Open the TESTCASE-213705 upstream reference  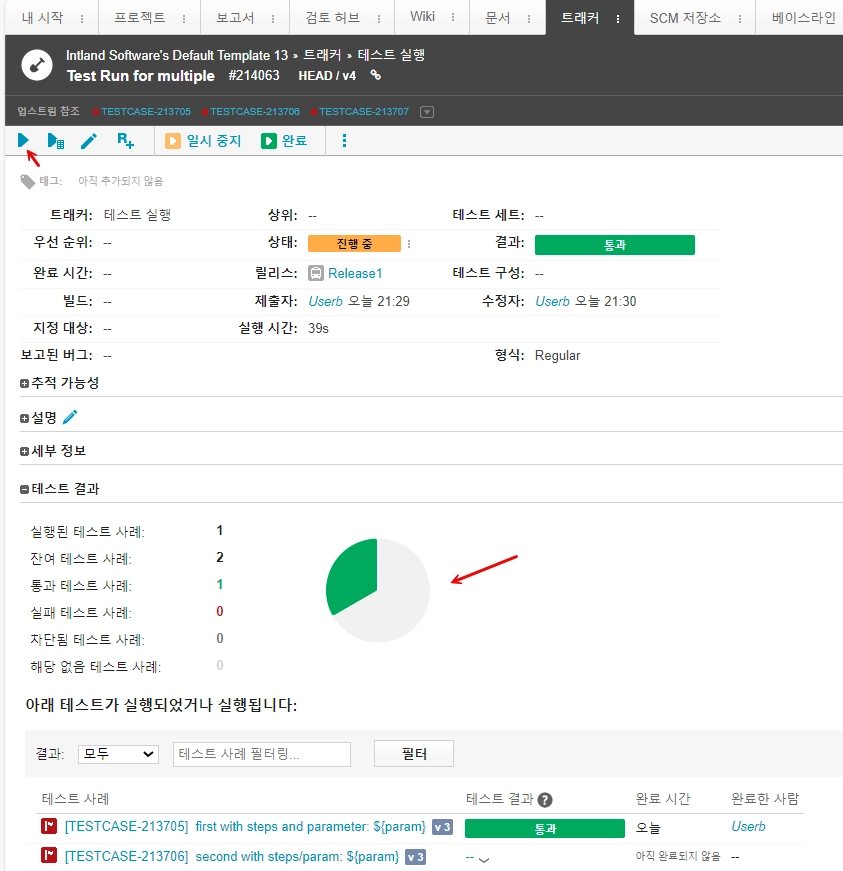pyautogui.click(x=145, y=112)
